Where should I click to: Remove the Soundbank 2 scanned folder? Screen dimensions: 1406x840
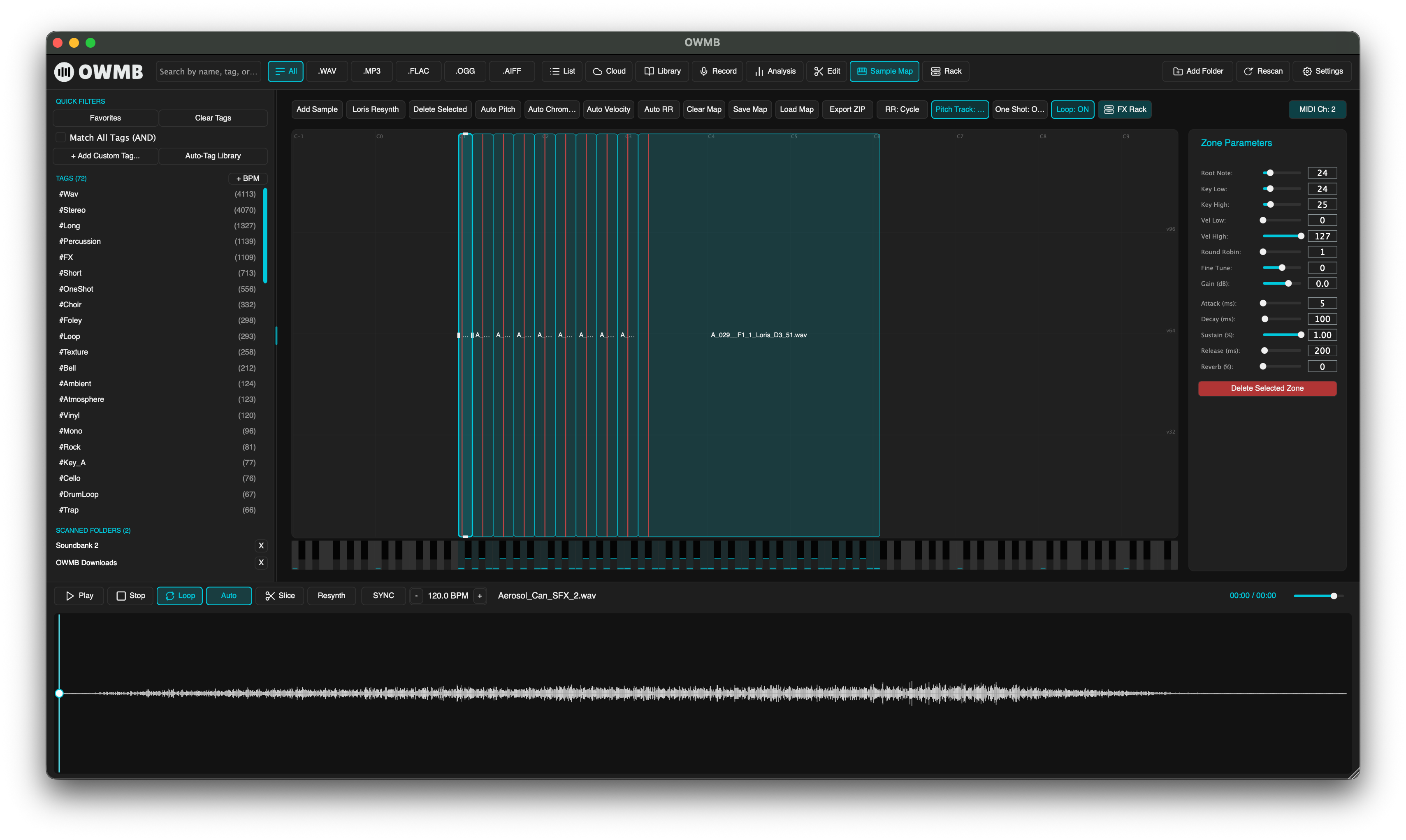pos(261,545)
